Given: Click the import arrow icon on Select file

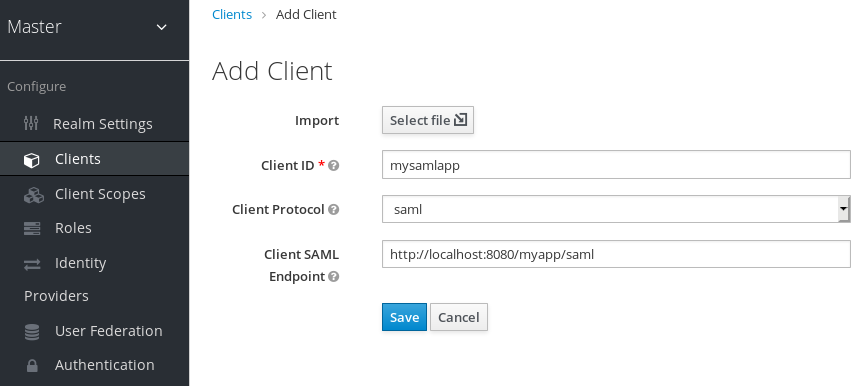Looking at the screenshot, I should [x=460, y=119].
